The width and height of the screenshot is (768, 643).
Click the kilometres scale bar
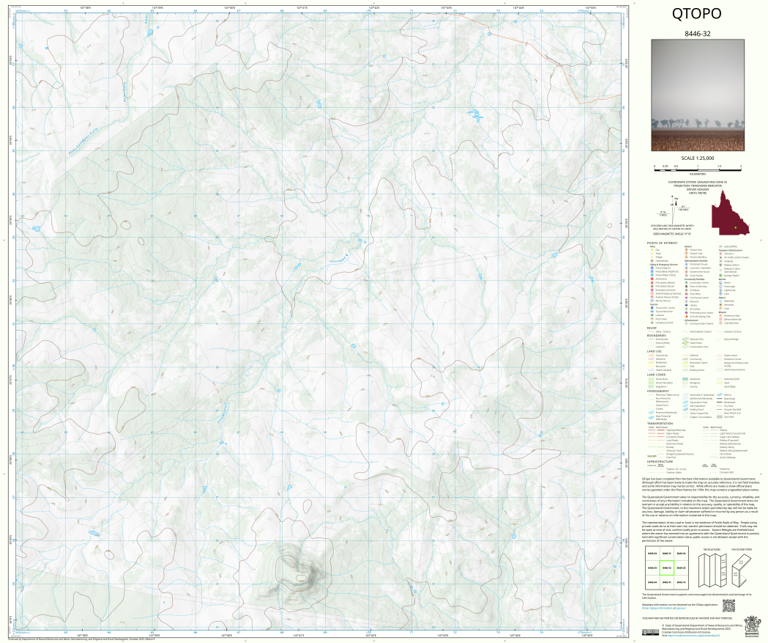pos(697,168)
